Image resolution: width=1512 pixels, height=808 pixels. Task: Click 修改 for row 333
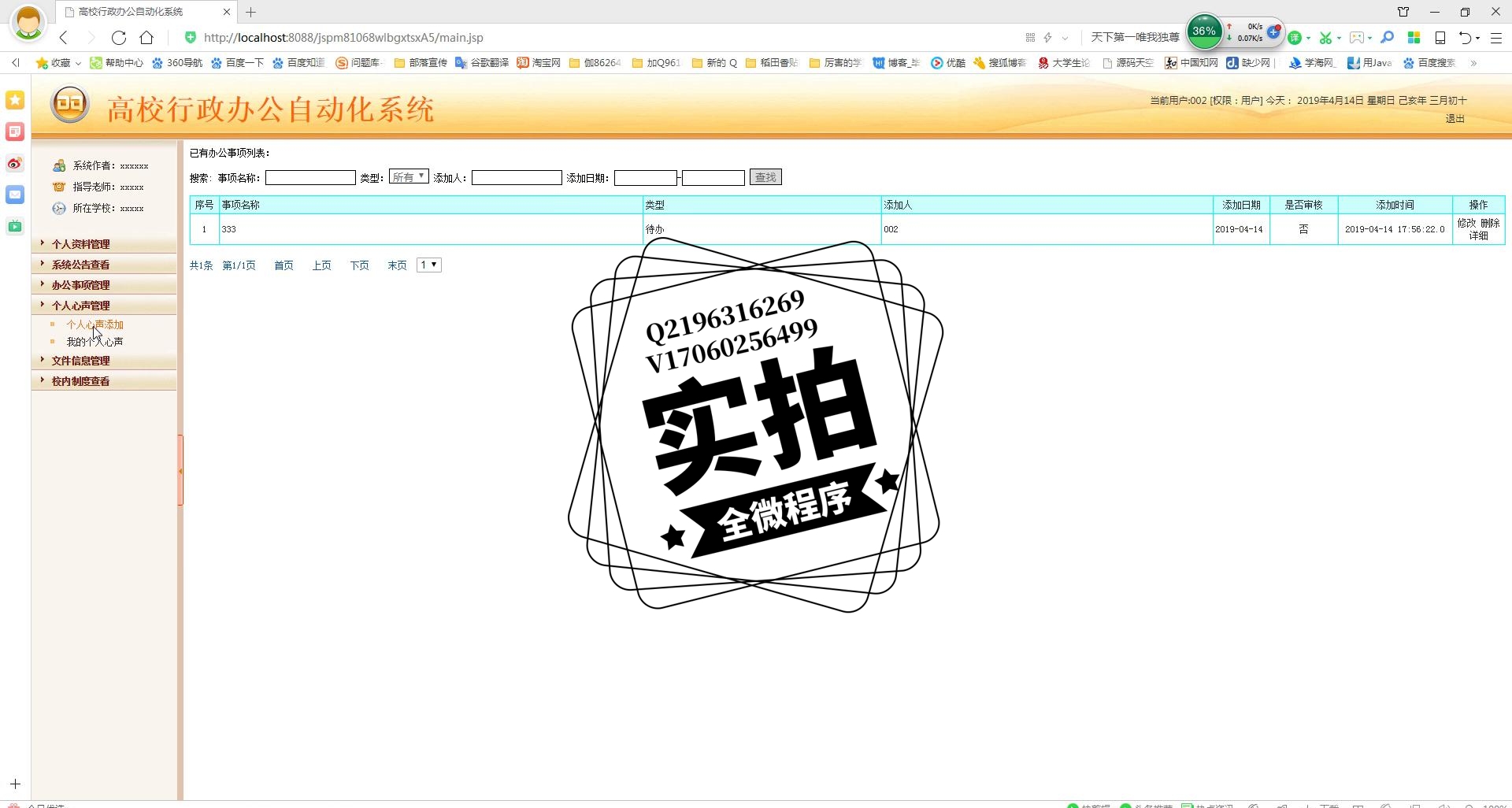[1467, 224]
